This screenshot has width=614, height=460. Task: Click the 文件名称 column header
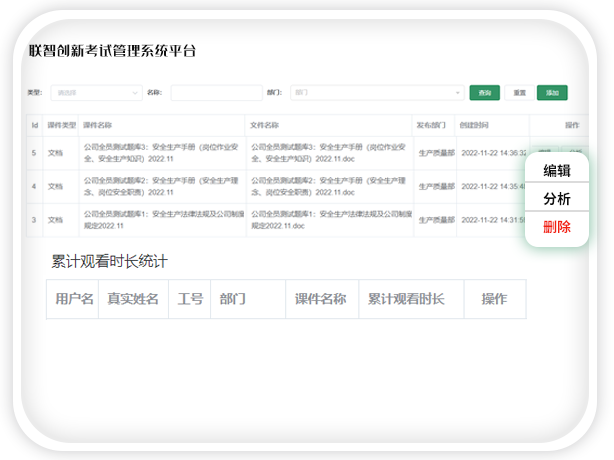[x=264, y=126]
